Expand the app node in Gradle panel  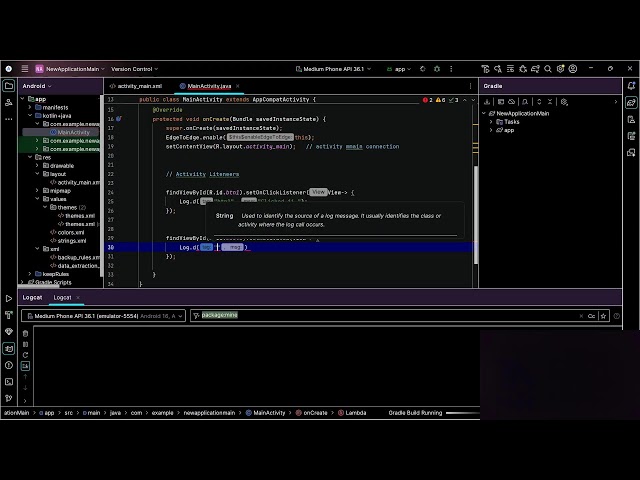pos(491,130)
